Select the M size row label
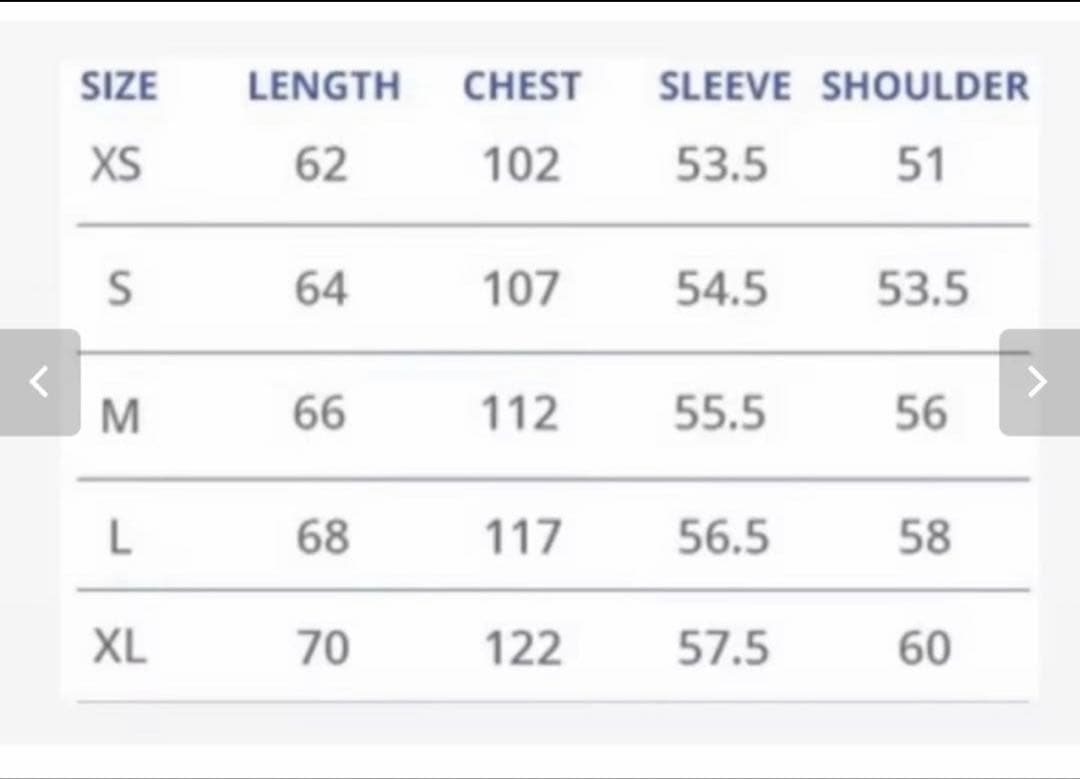 pos(120,415)
